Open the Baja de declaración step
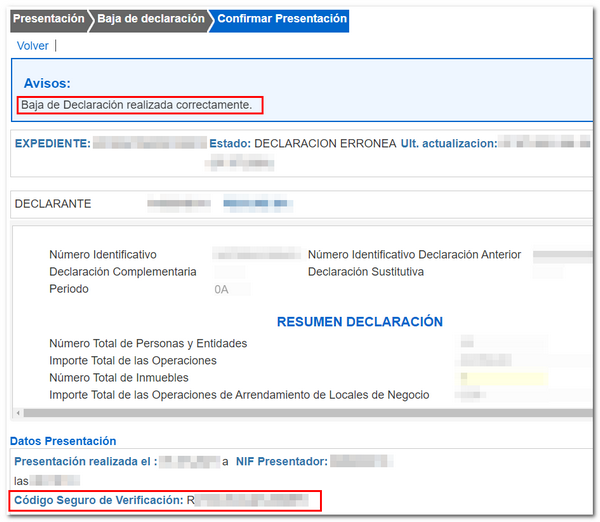Image resolution: width=600 pixels, height=522 pixels. (150, 19)
